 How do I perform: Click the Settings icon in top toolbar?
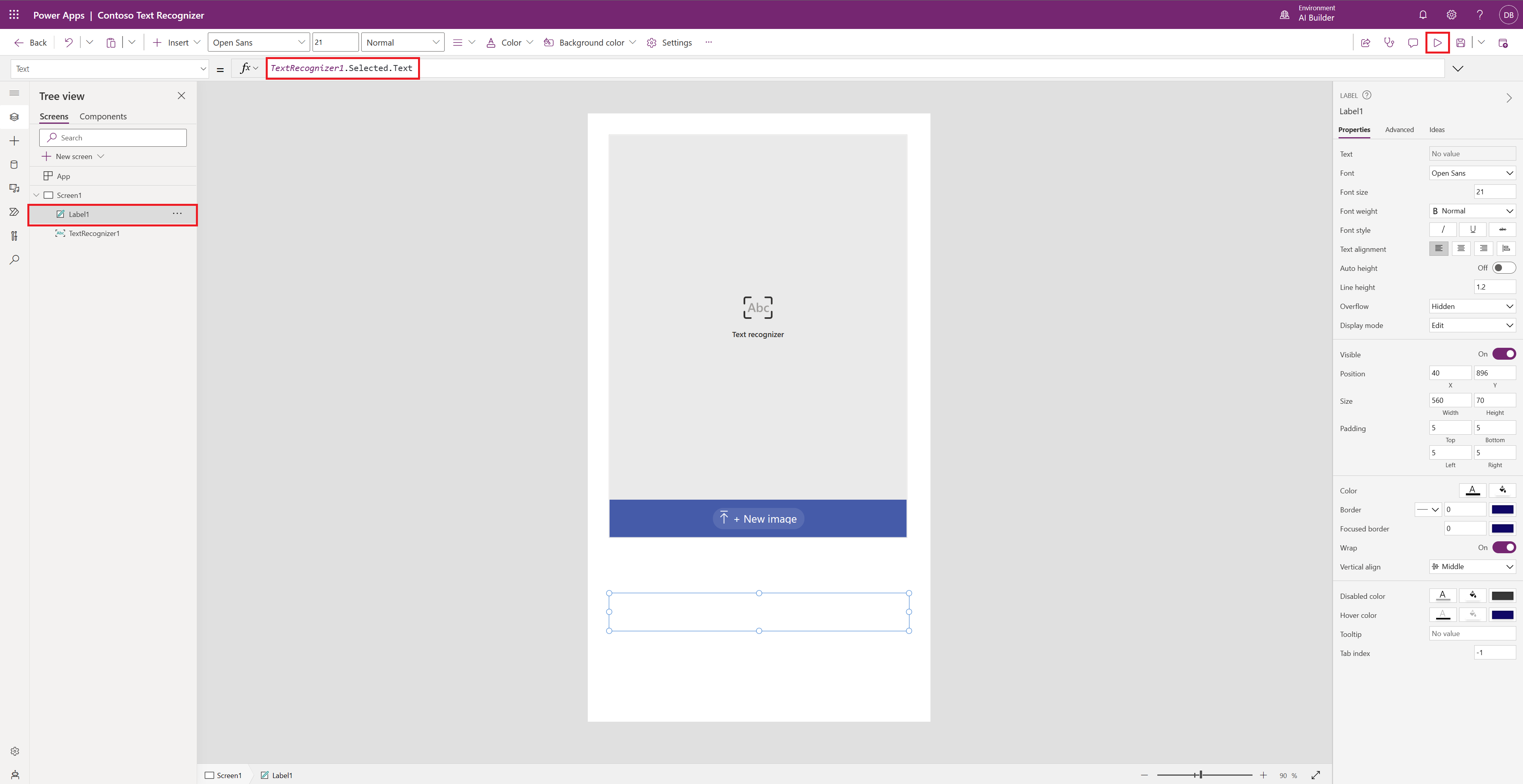(651, 42)
